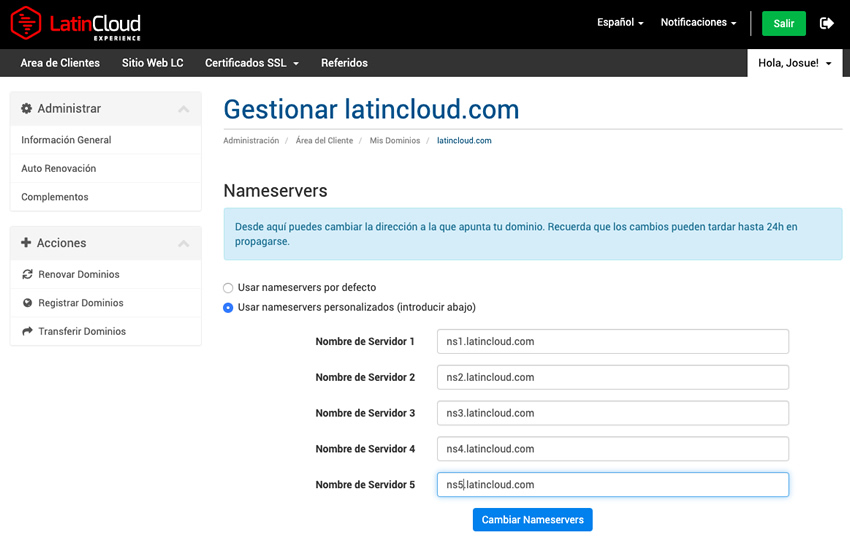Open the Español language dropdown
850x541 pixels.
620,23
